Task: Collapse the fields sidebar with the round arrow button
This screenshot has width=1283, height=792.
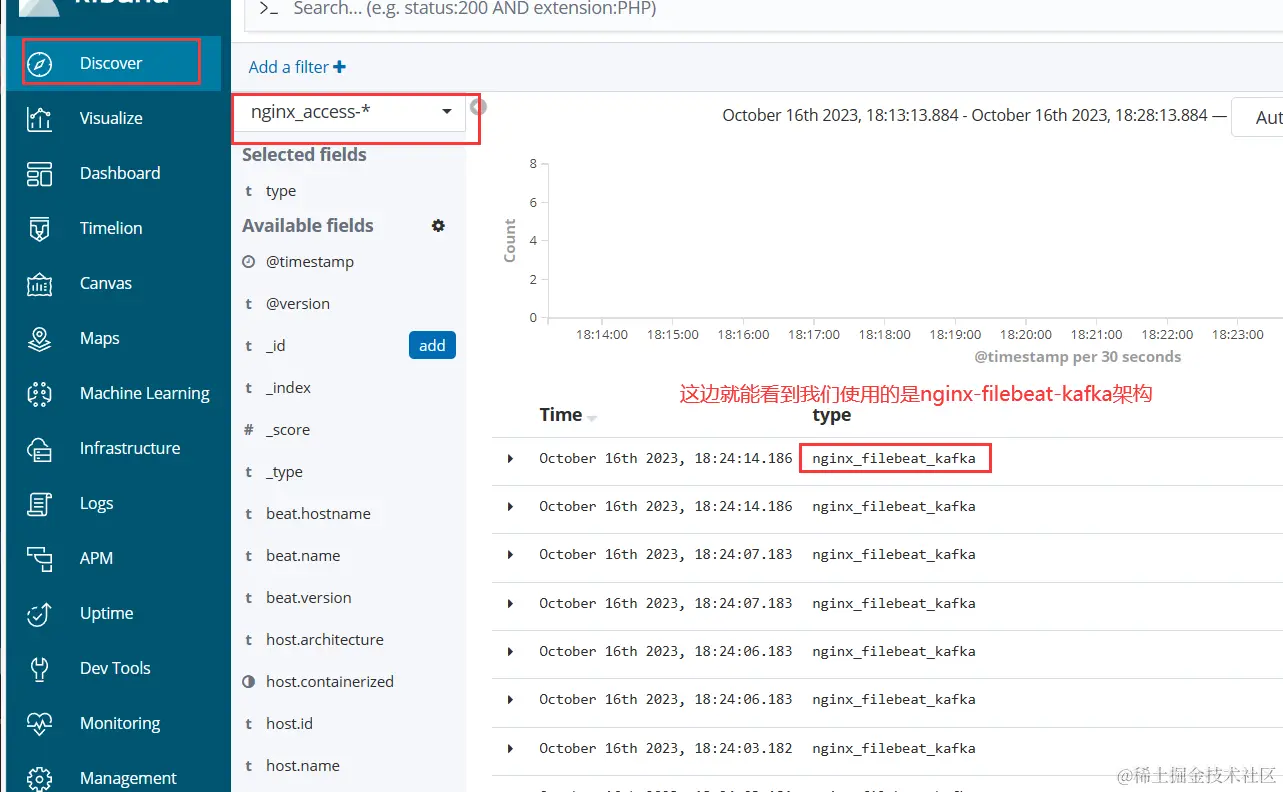Action: pyautogui.click(x=478, y=107)
